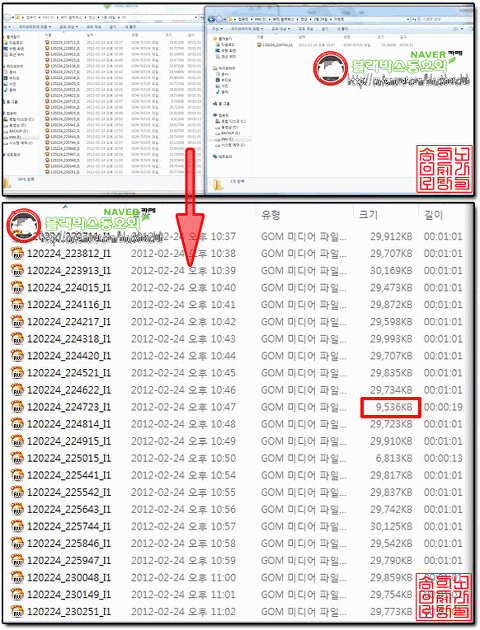The height and width of the screenshot is (630, 480).
Task: Select the GOM file icon for 120224_223812_I1
Action: 17,254
